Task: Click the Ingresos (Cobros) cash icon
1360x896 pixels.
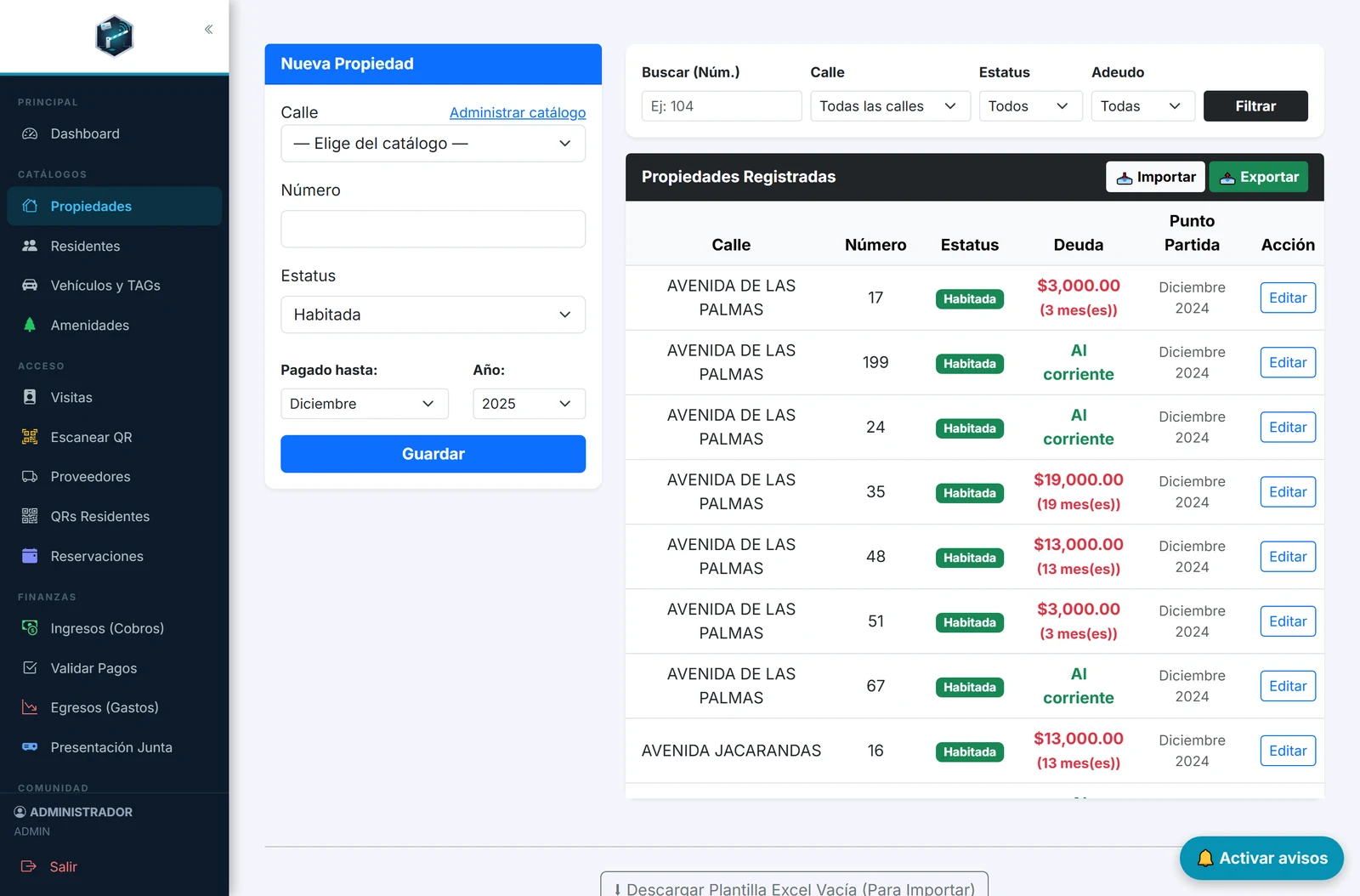Action: click(x=30, y=628)
